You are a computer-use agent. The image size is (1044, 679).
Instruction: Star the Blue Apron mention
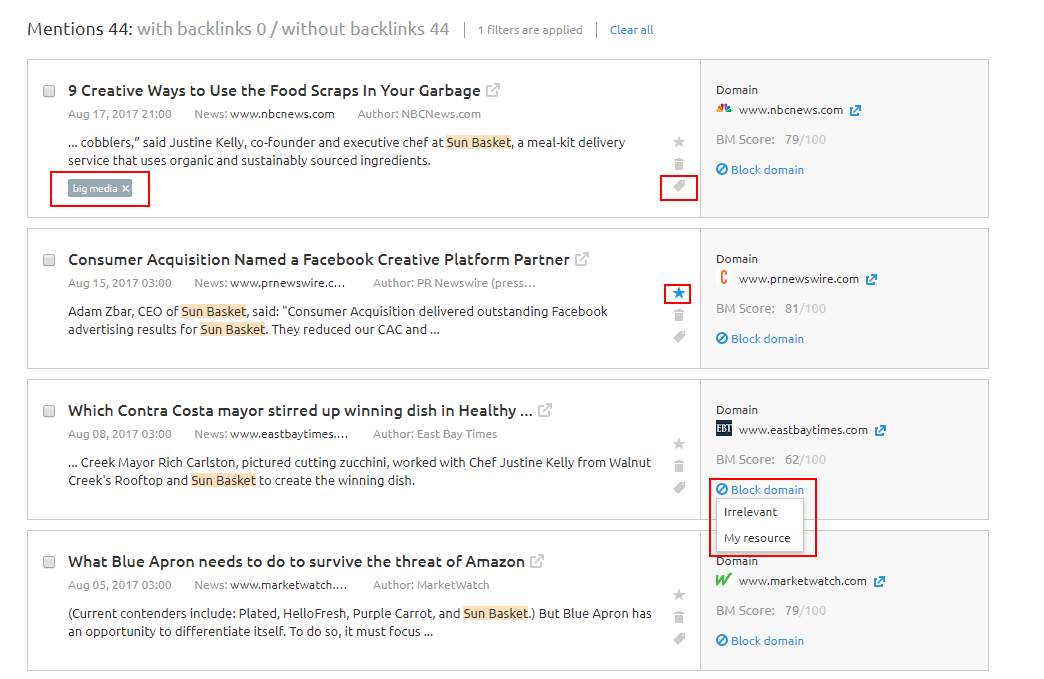point(678,595)
